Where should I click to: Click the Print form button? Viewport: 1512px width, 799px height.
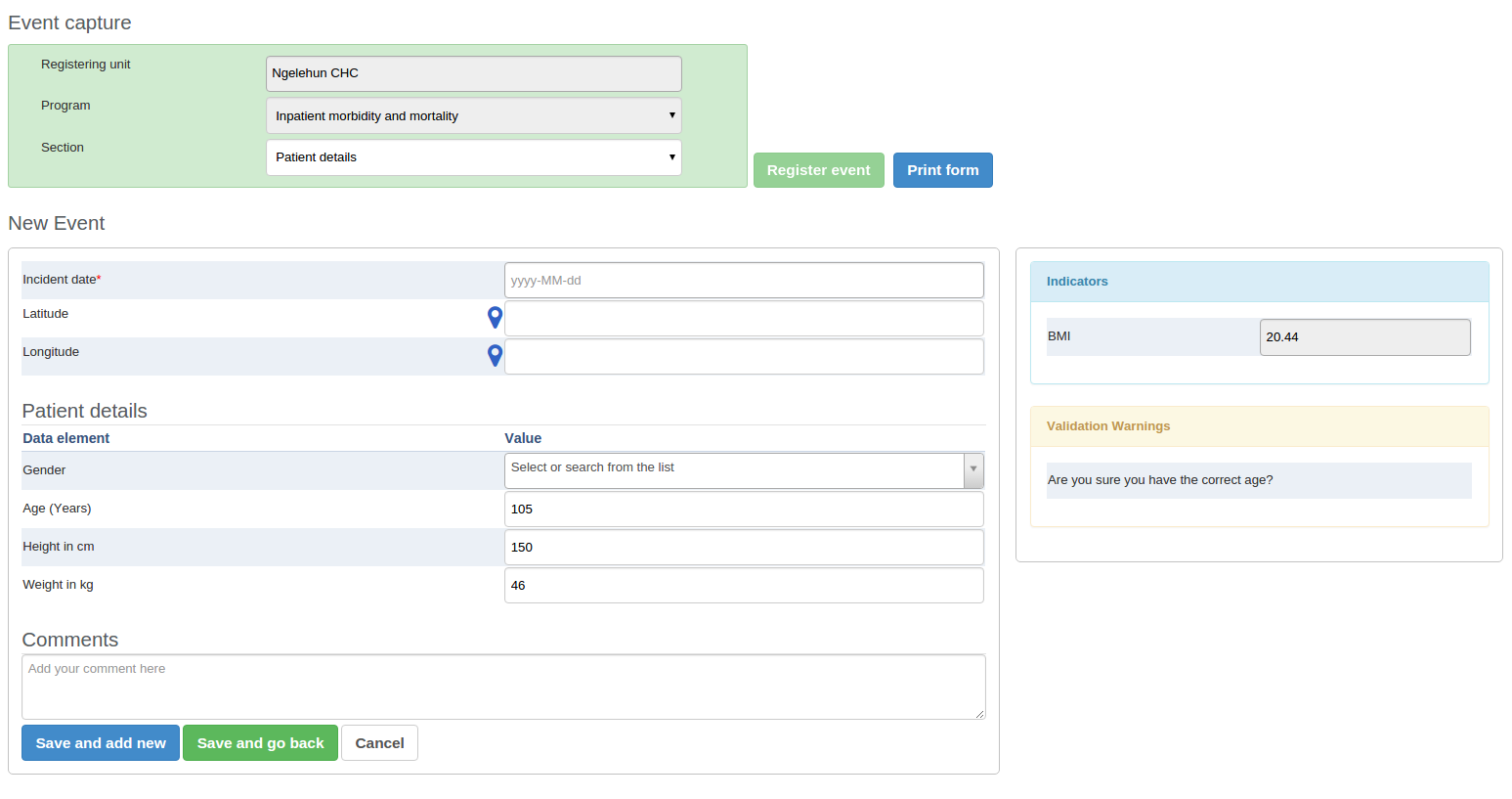(942, 170)
